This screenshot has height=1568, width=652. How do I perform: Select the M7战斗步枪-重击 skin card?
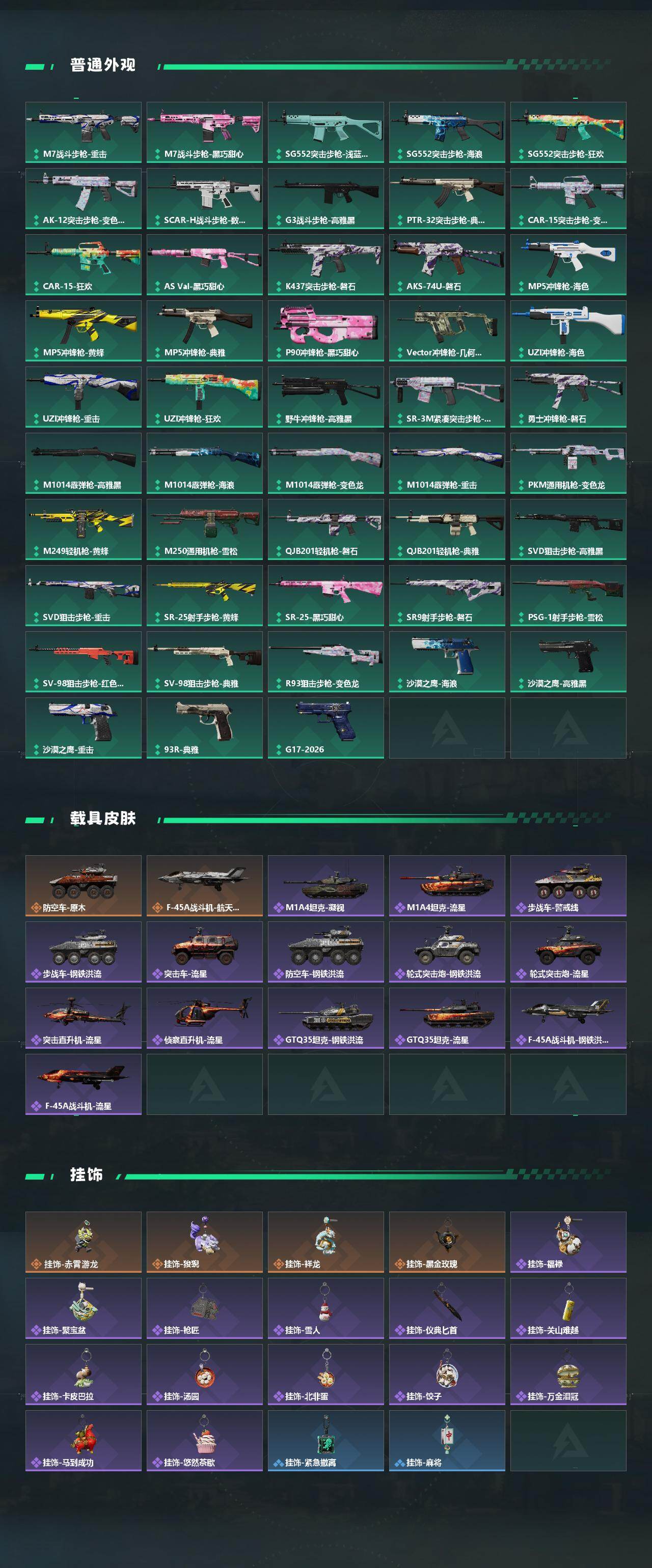click(84, 132)
